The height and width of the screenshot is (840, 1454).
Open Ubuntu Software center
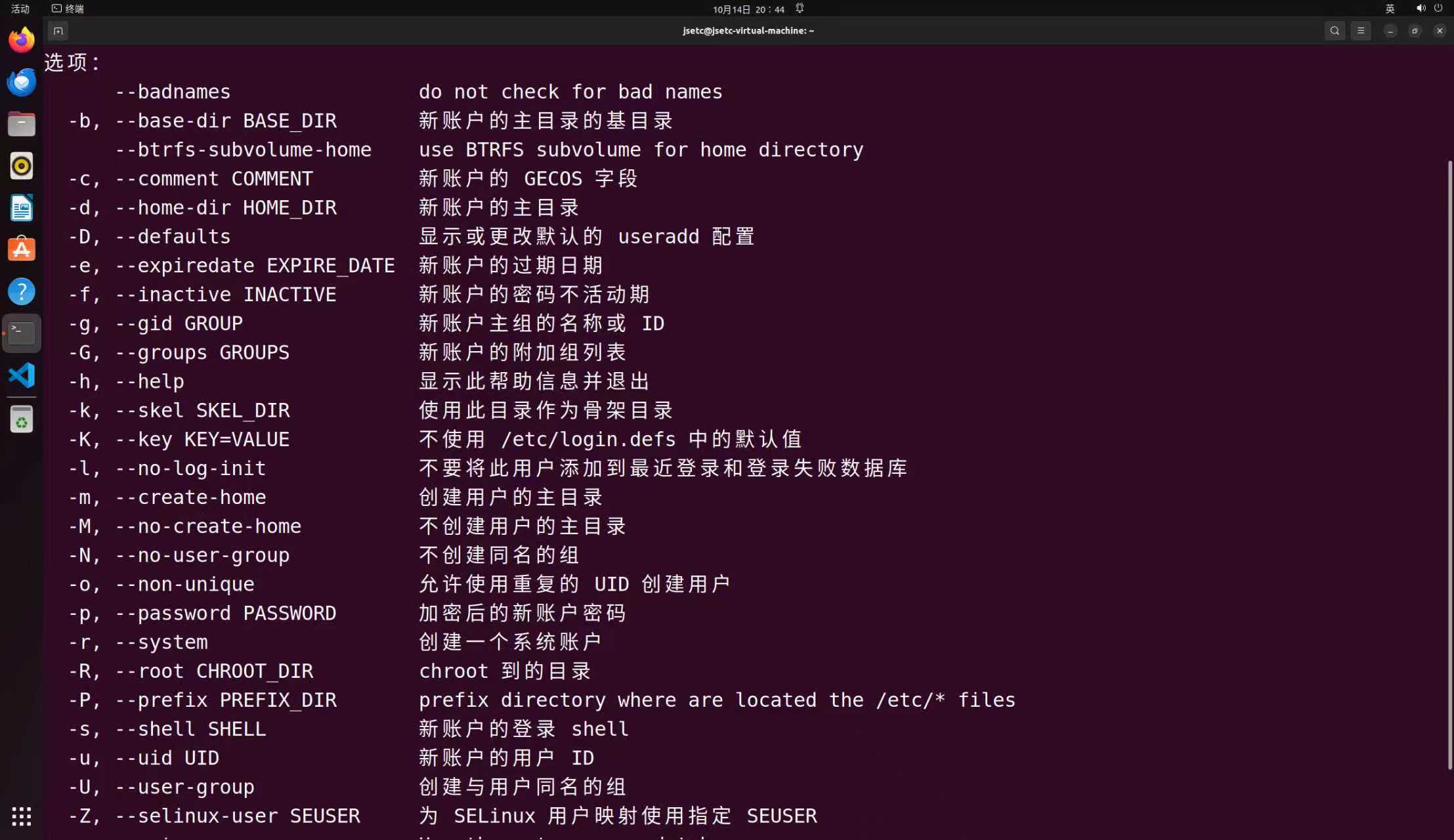[x=22, y=250]
